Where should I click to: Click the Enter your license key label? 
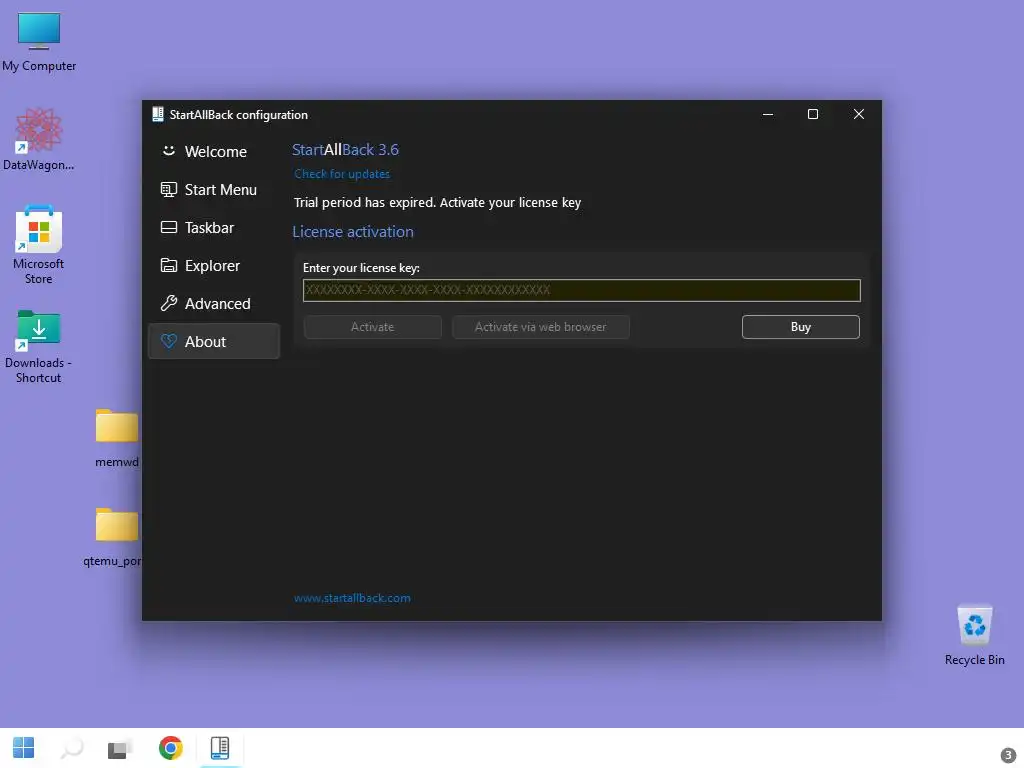coord(361,268)
